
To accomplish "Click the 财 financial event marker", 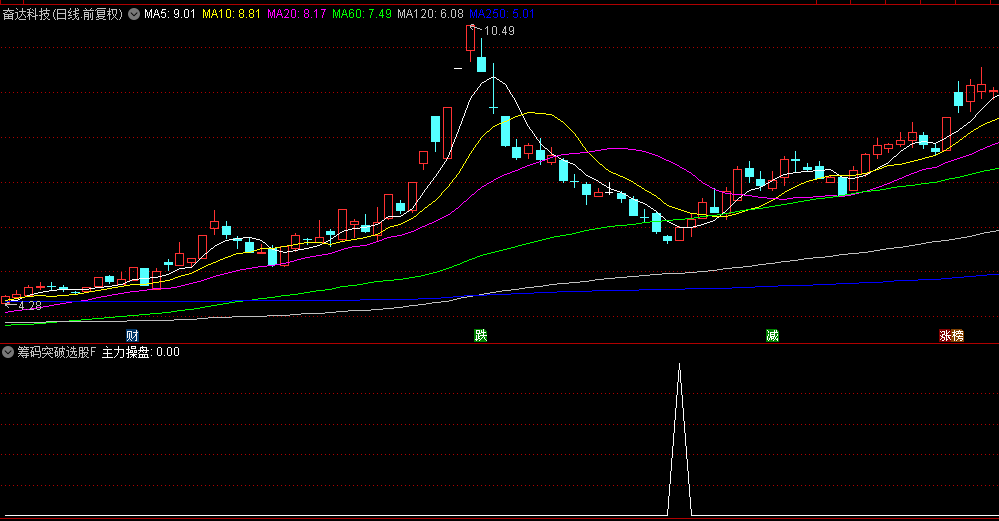I will coord(132,335).
